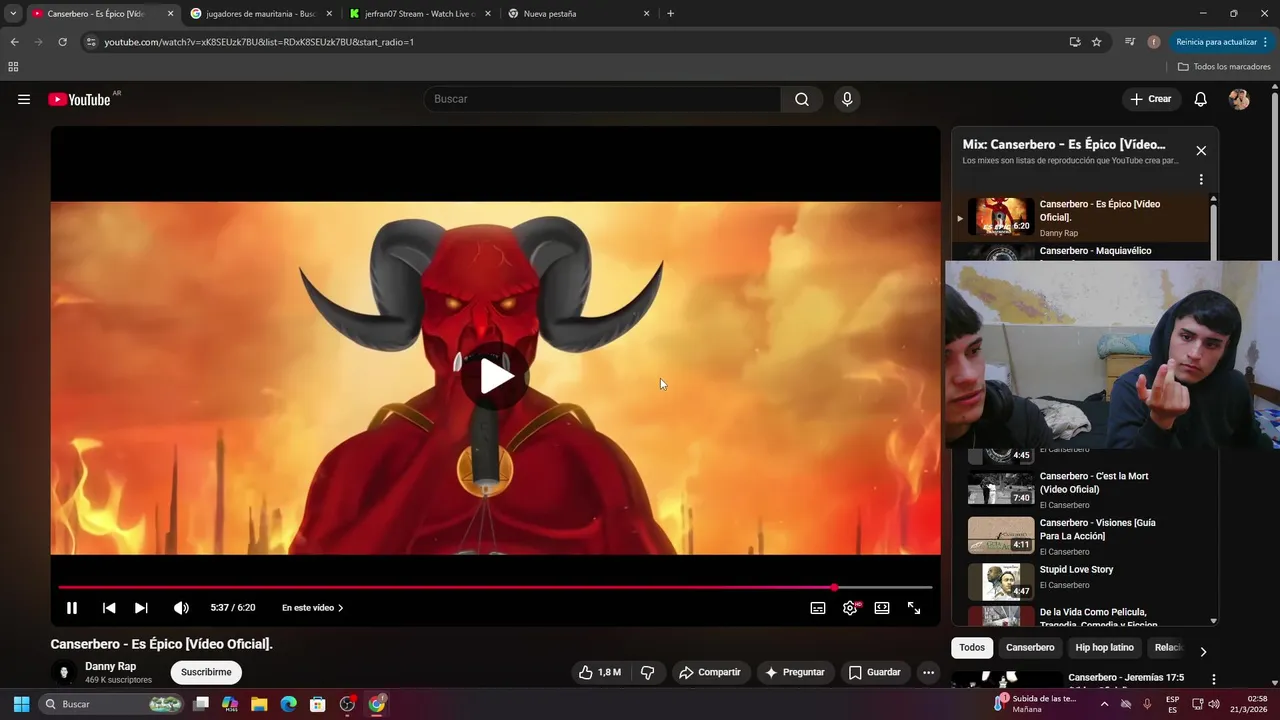The height and width of the screenshot is (720, 1280).
Task: Open options for 'Canserbero - Jeremías 17:5'
Action: 1214,679
